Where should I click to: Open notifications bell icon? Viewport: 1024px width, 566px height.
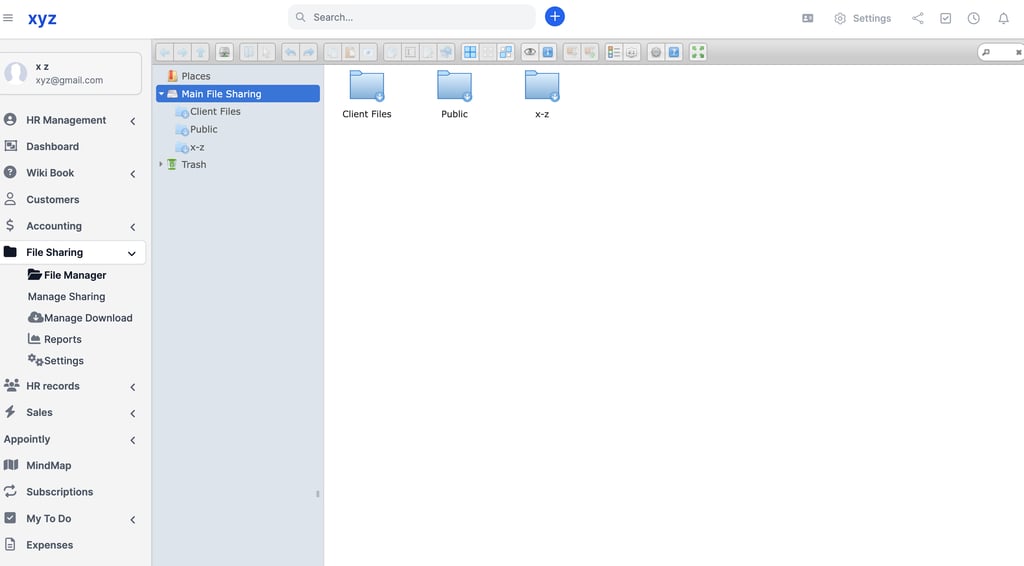tap(1004, 18)
